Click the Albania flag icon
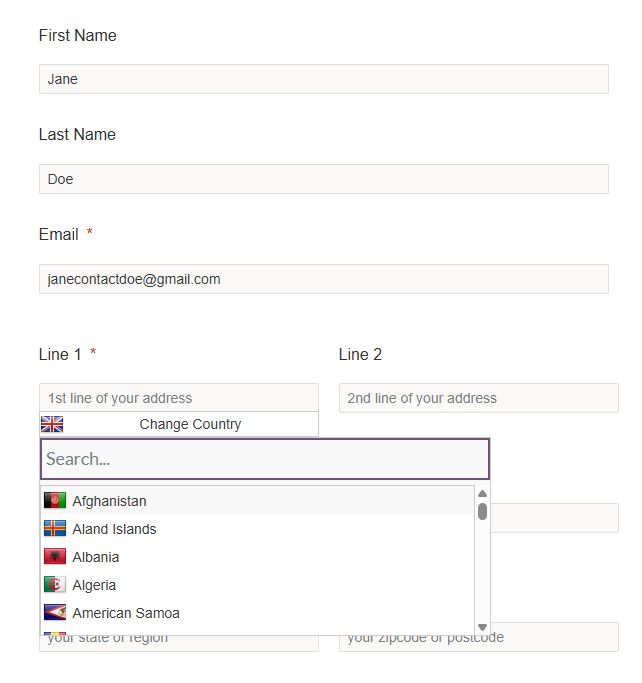This screenshot has height=683, width=642. [55, 557]
